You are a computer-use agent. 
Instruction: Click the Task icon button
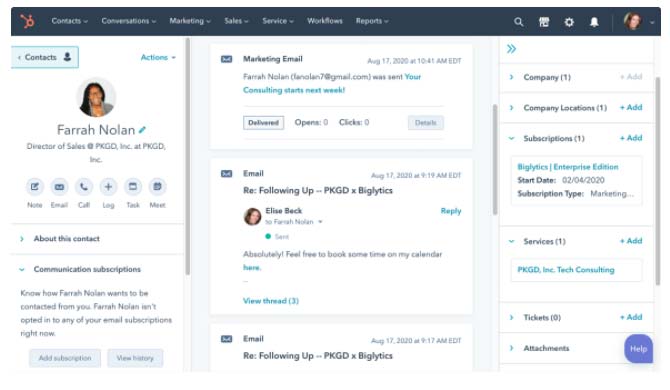click(x=133, y=187)
